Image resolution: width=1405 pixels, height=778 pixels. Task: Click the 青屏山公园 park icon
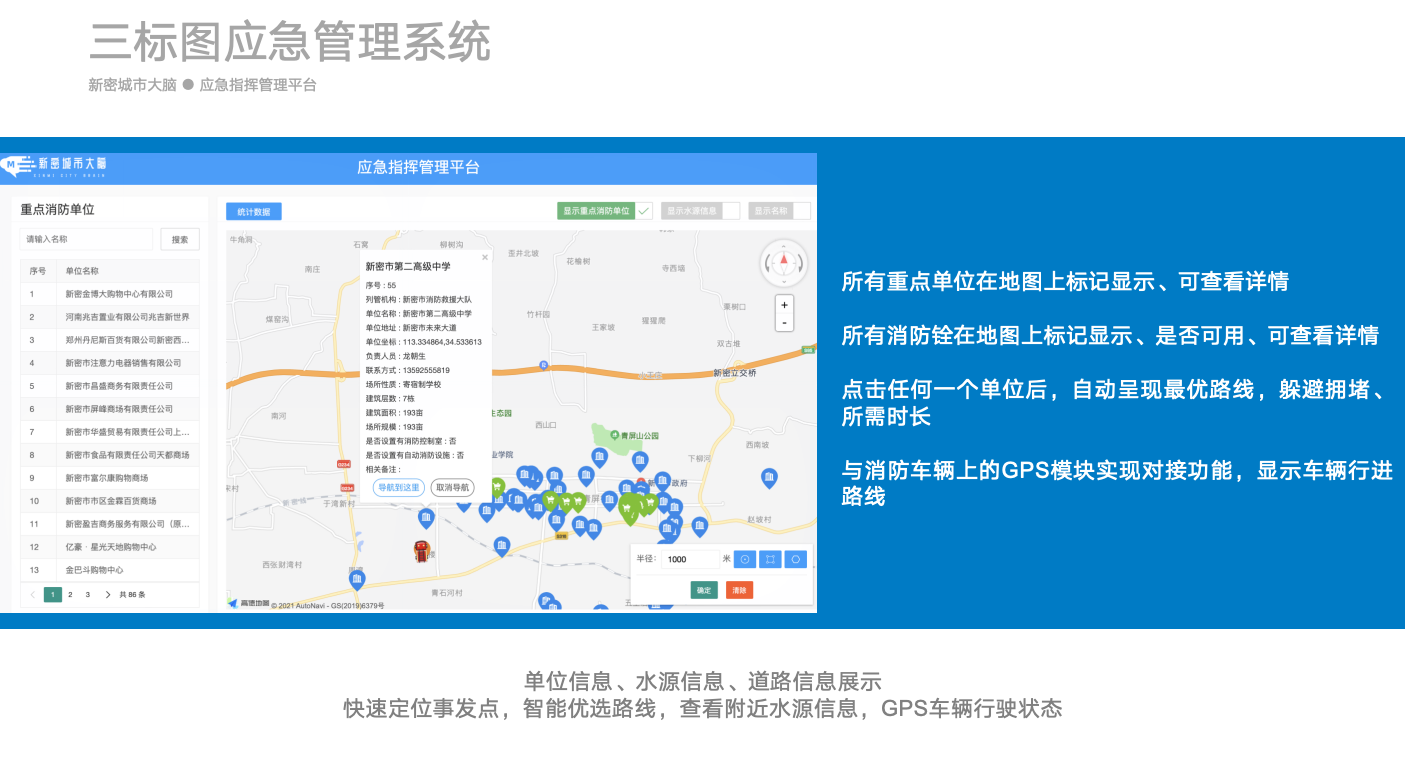613,436
